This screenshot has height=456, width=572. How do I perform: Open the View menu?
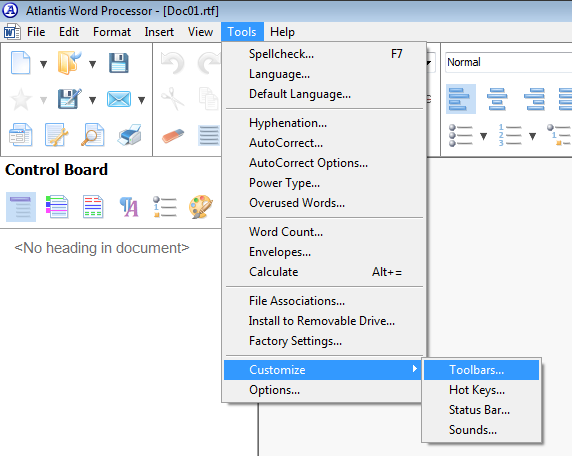tap(200, 32)
